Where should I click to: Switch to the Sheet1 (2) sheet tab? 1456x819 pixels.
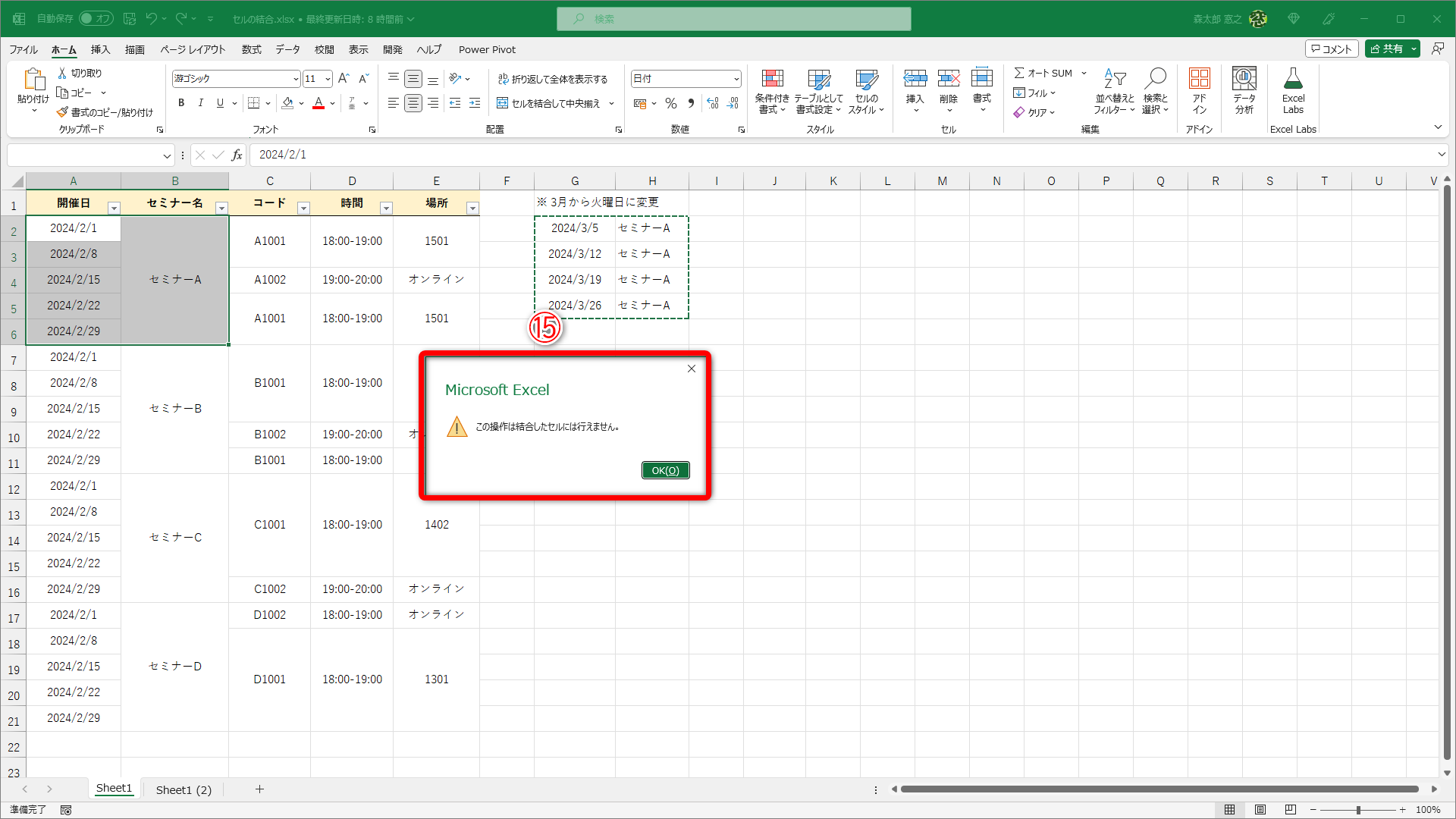184,789
